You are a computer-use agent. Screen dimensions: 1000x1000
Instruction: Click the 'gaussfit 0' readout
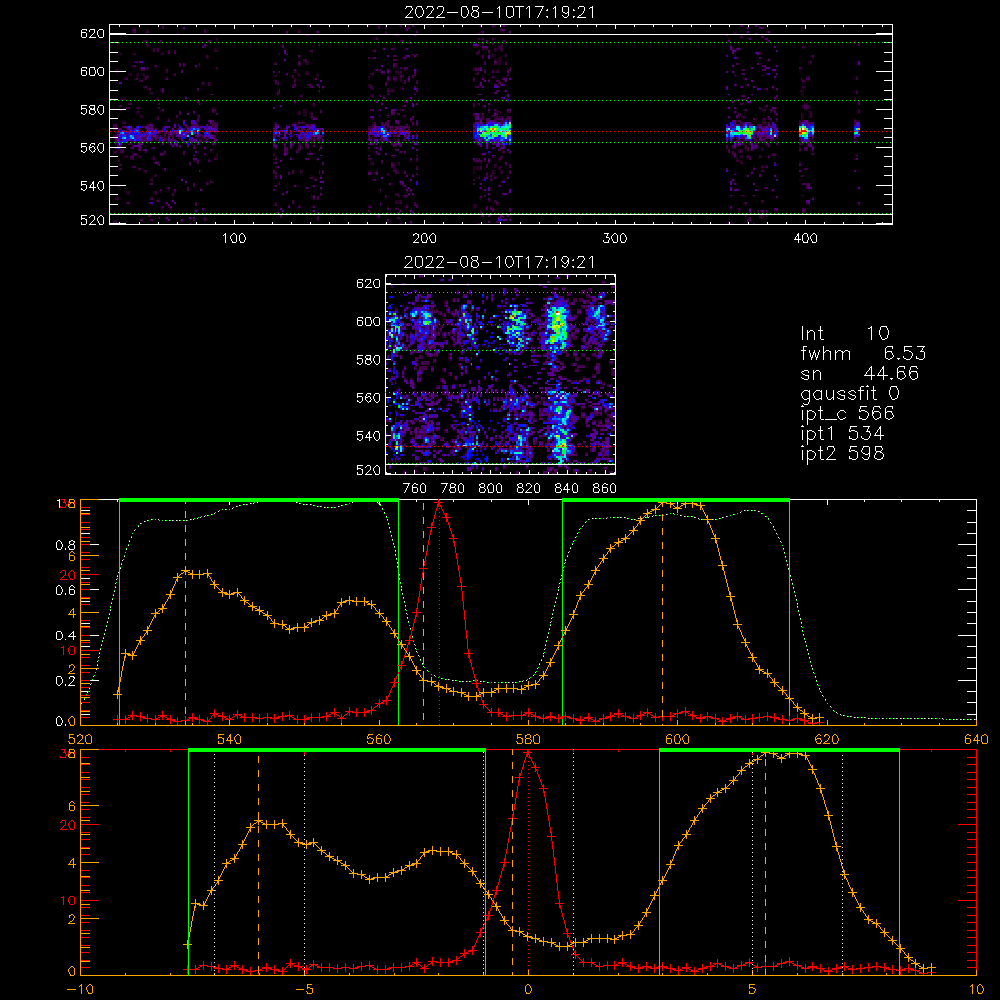click(x=850, y=393)
